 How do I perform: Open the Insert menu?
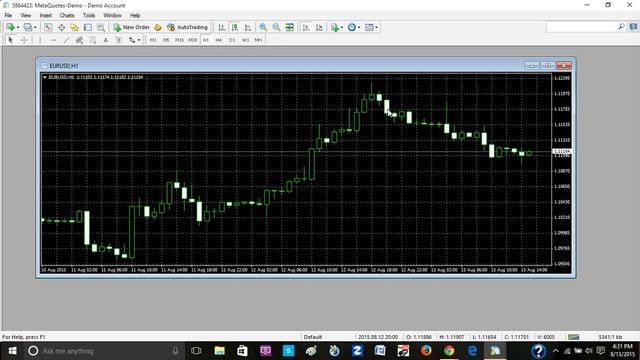pos(46,15)
